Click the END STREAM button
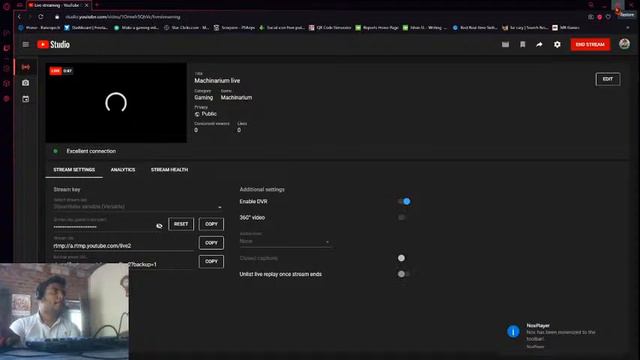The image size is (640, 360). pos(590,44)
